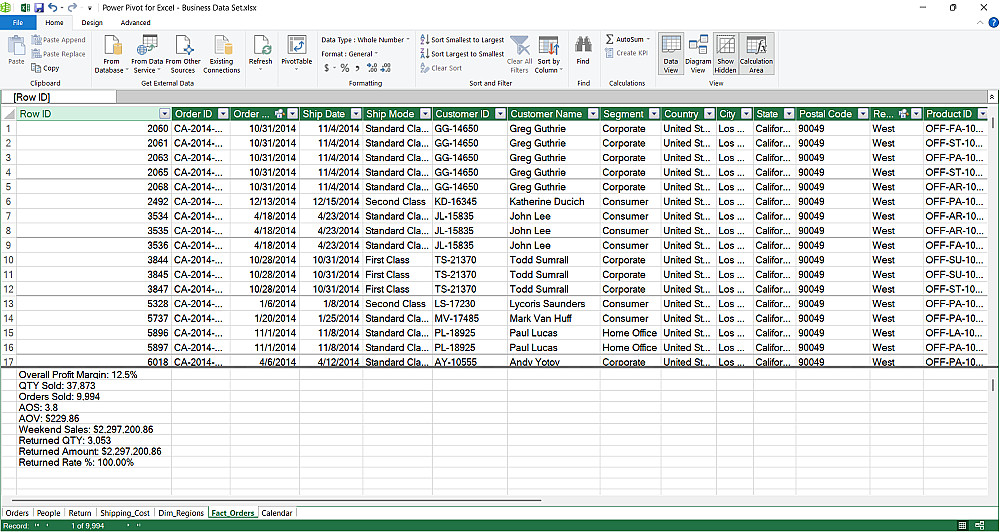This screenshot has height=532, width=1000.
Task: Select the Order ID column header
Action: [x=194, y=114]
